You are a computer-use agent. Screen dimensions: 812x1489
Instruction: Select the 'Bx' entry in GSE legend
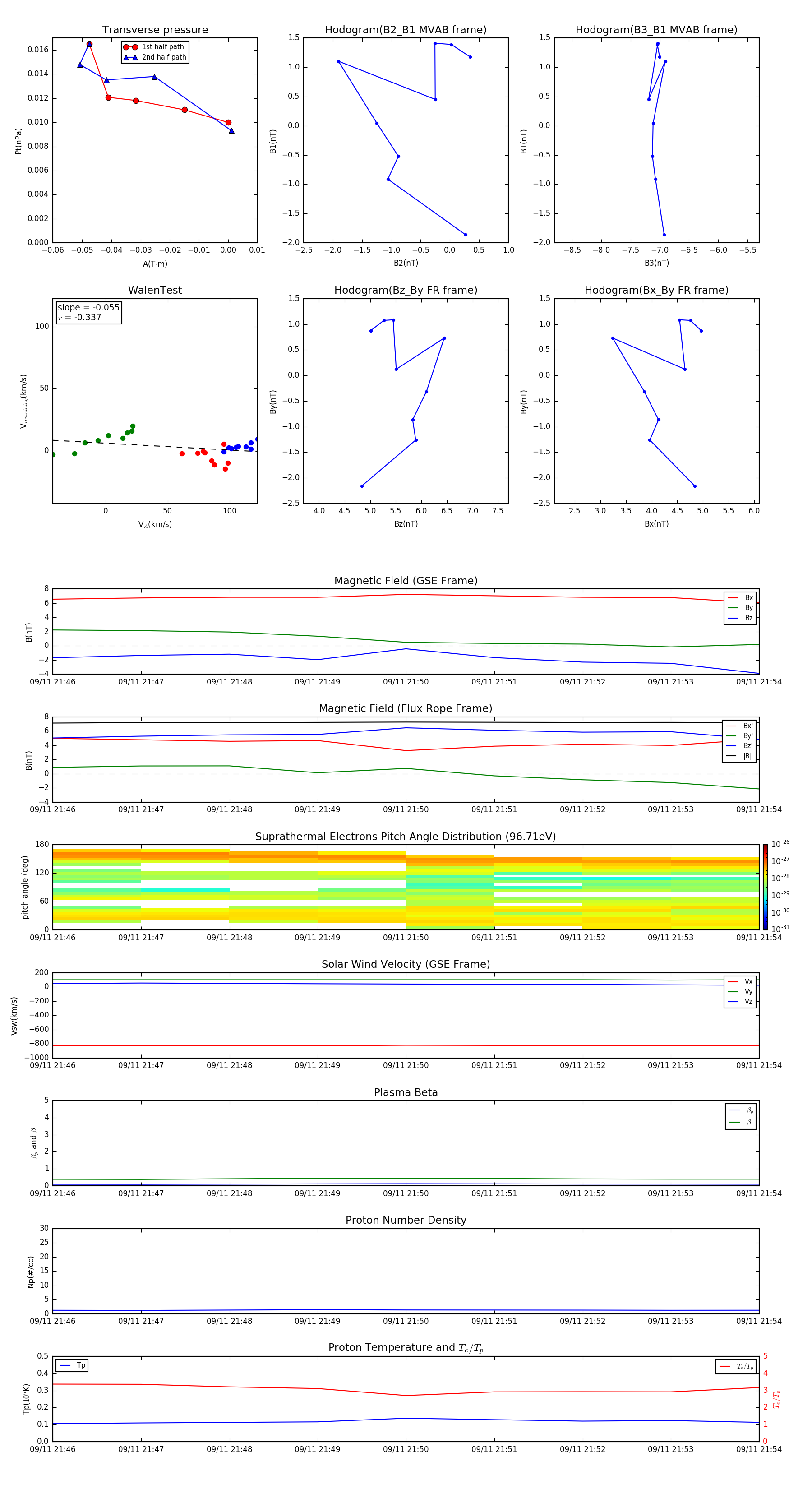740,598
